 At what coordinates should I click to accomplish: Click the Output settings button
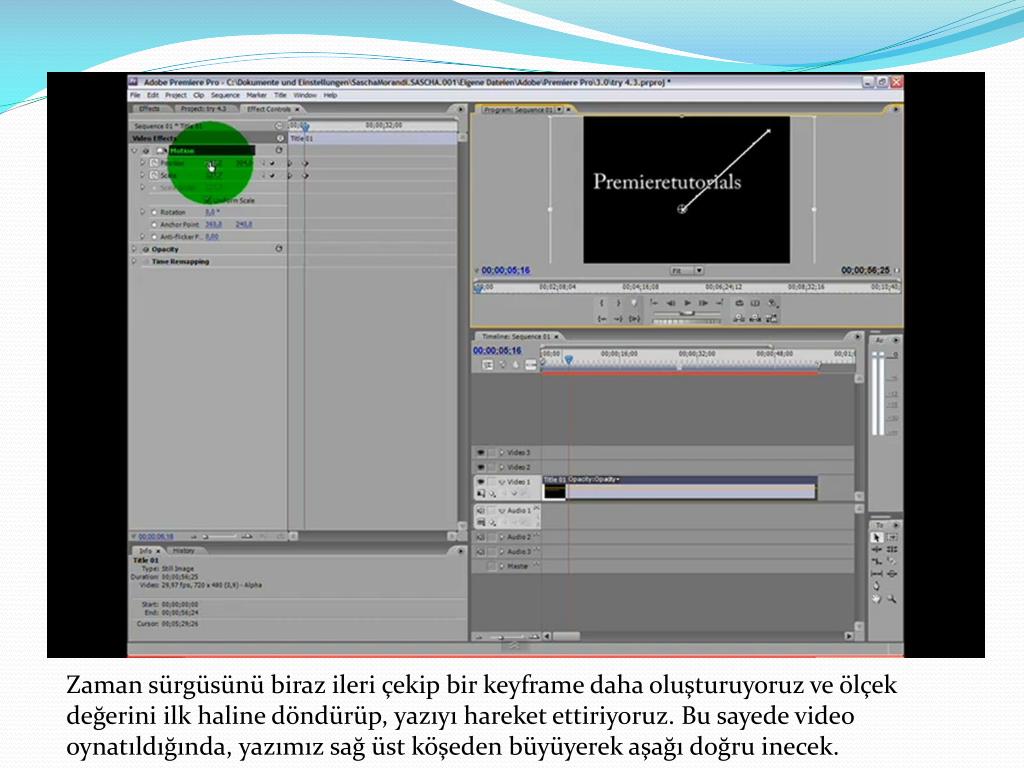pyautogui.click(x=773, y=304)
